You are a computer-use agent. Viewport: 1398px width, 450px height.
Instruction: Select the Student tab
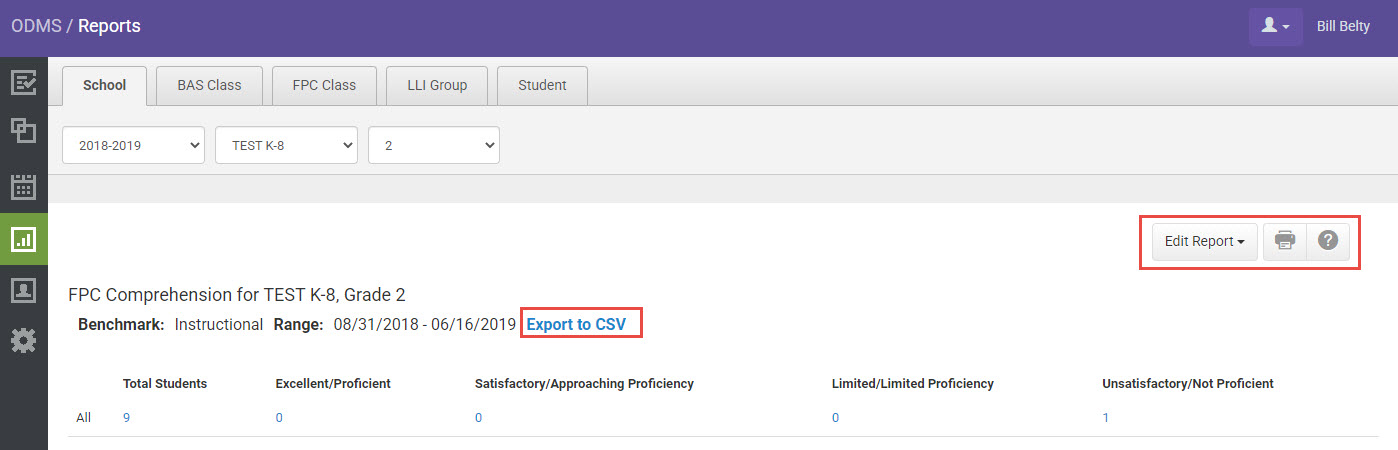[542, 85]
